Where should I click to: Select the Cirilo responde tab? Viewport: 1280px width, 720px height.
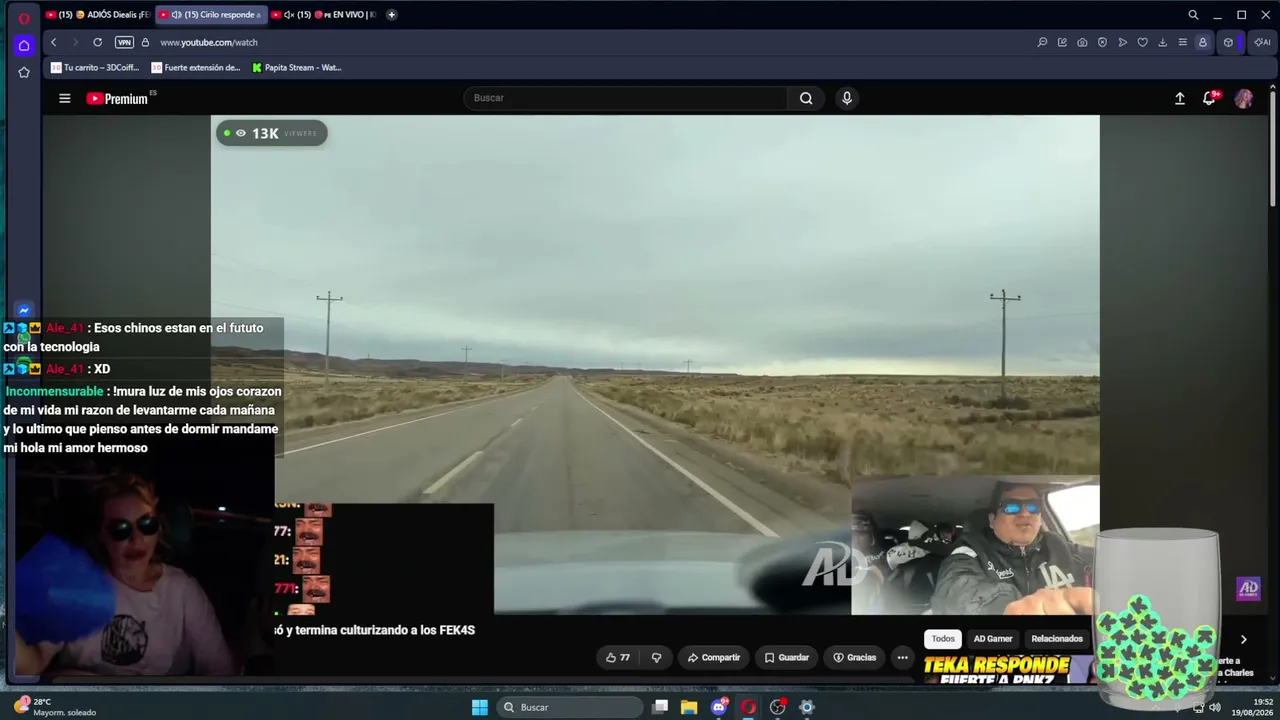point(211,15)
